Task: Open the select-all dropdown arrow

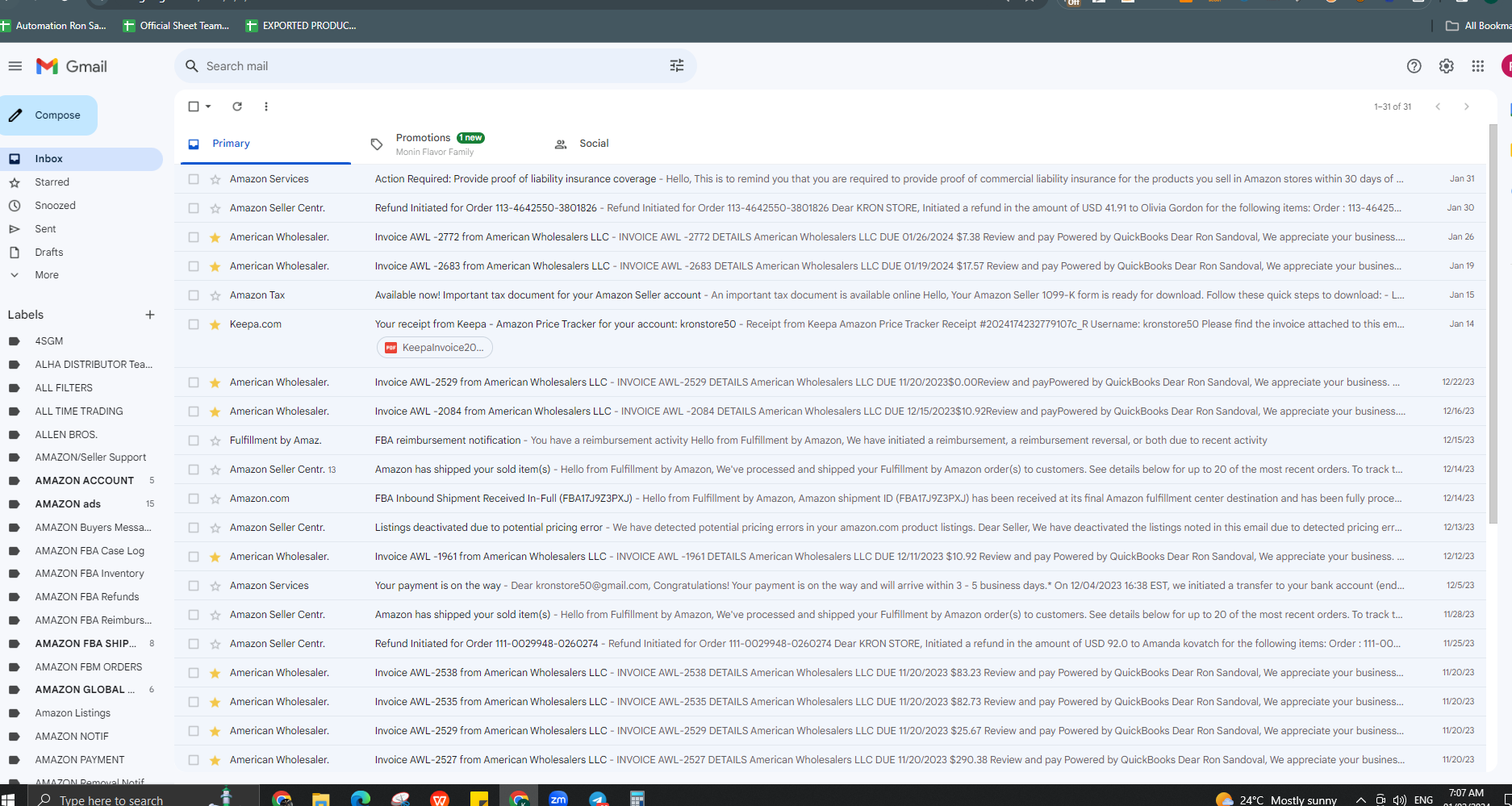Action: 208,106
